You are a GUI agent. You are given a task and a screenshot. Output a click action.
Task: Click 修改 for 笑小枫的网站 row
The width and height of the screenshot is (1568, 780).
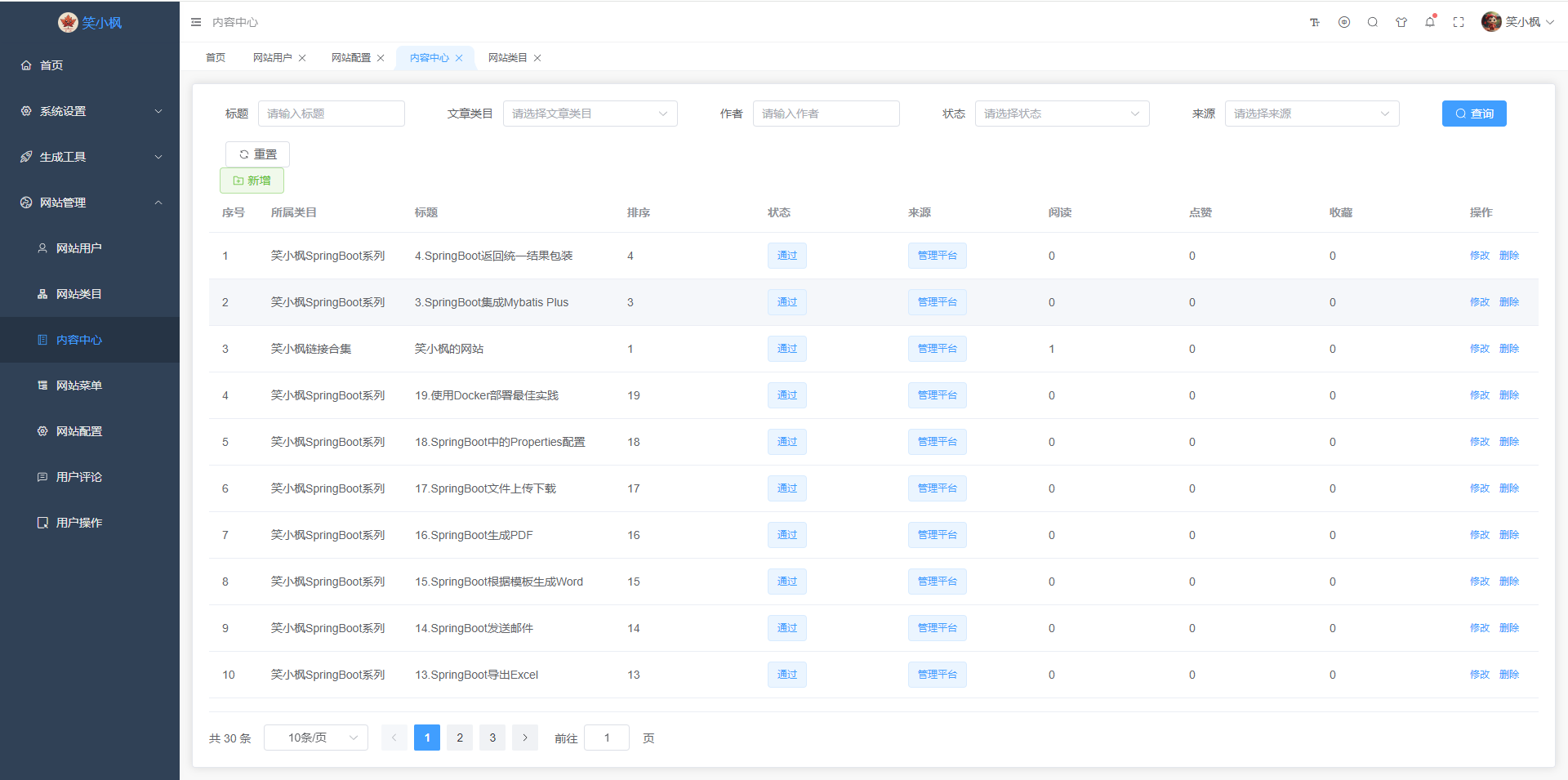click(x=1480, y=349)
